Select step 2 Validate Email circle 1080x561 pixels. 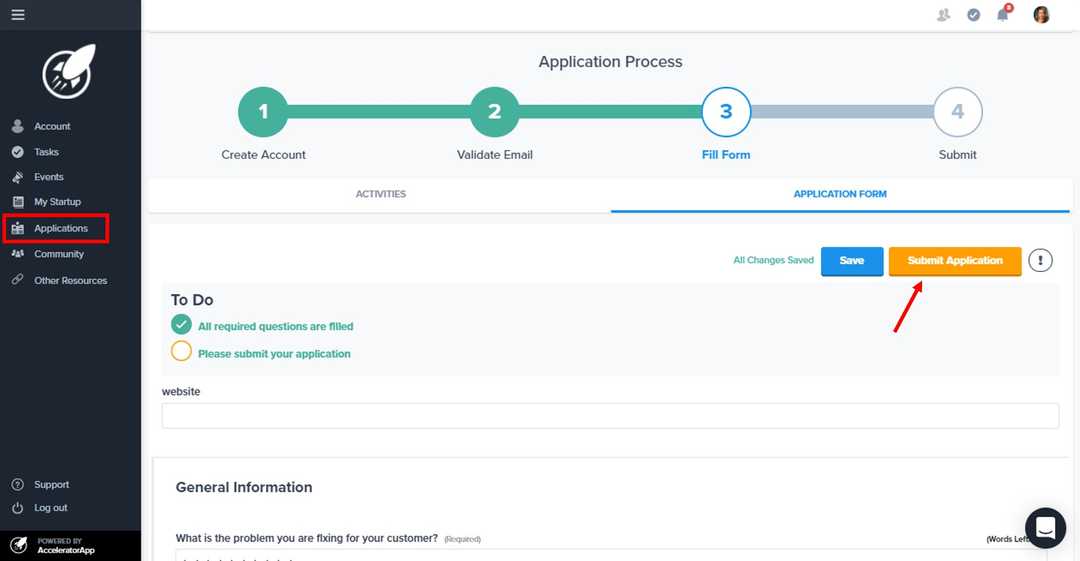tap(495, 112)
